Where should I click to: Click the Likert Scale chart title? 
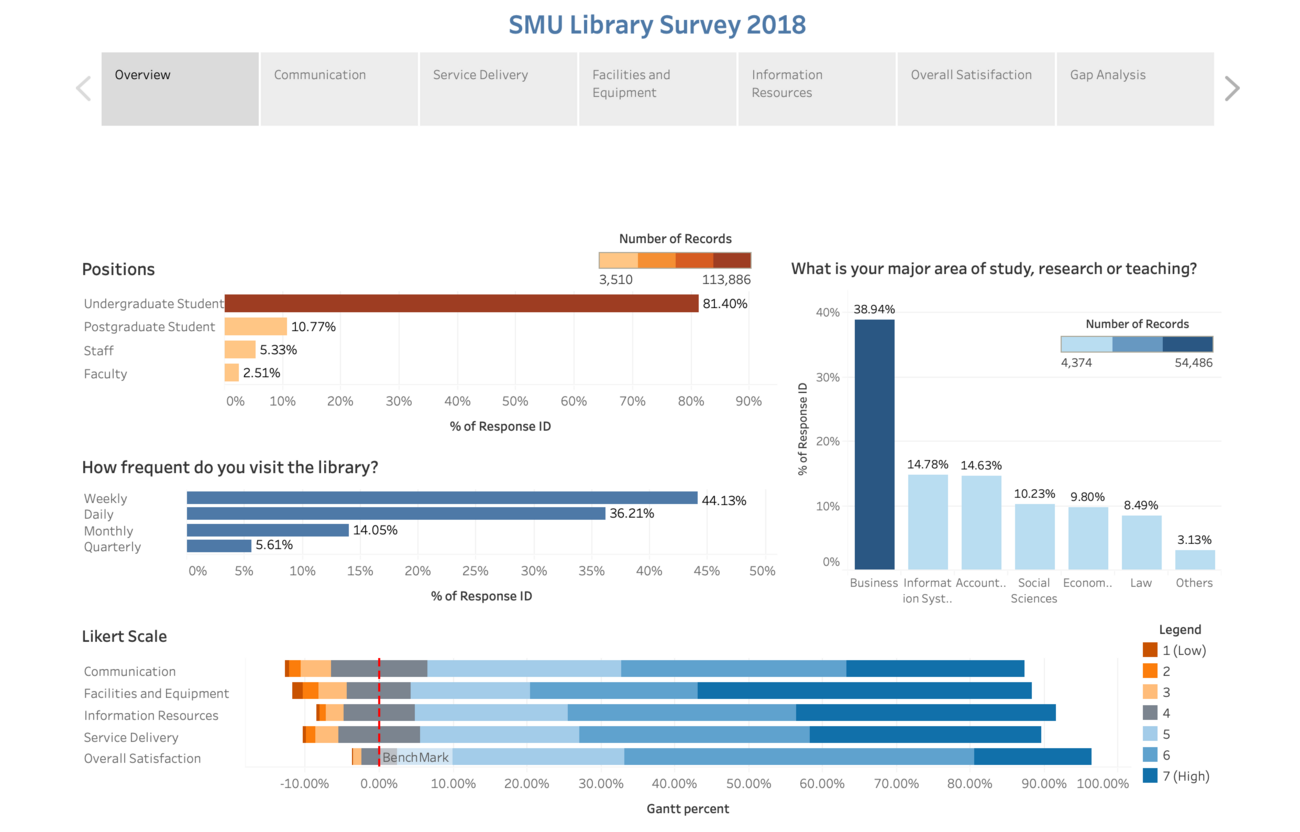(124, 637)
